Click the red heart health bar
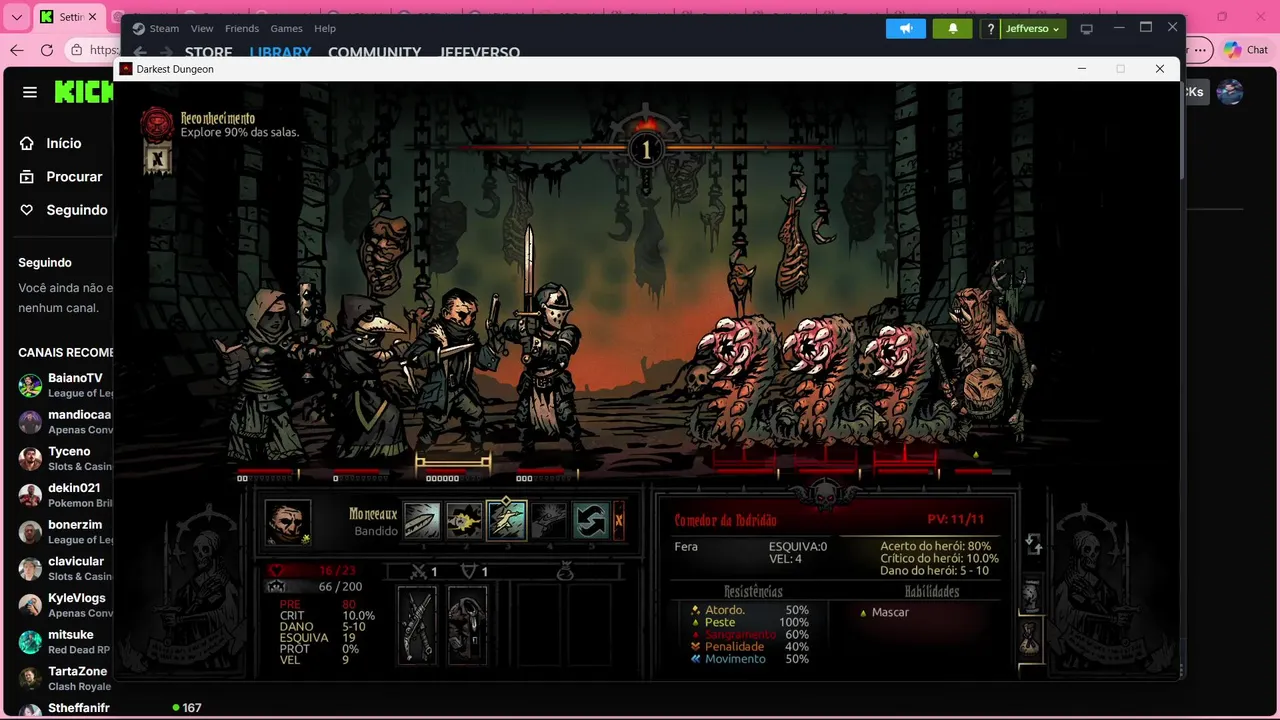The height and width of the screenshot is (720, 1280). pos(315,570)
